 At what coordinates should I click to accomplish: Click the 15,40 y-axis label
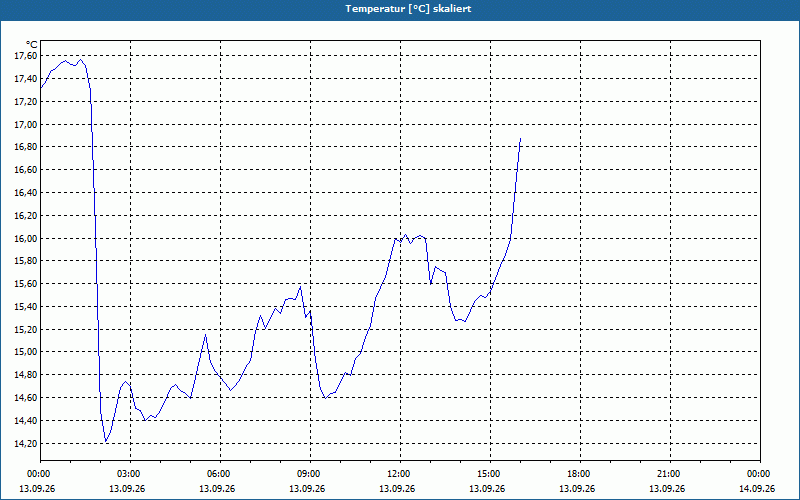click(26, 307)
